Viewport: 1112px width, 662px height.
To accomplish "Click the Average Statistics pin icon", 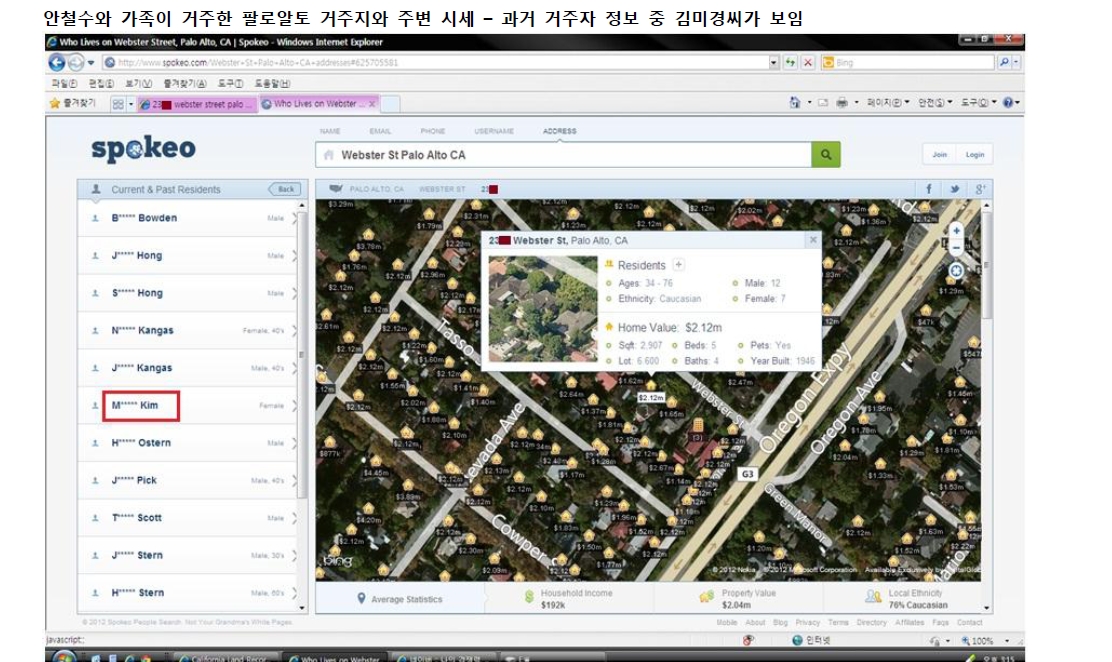I will click(362, 599).
